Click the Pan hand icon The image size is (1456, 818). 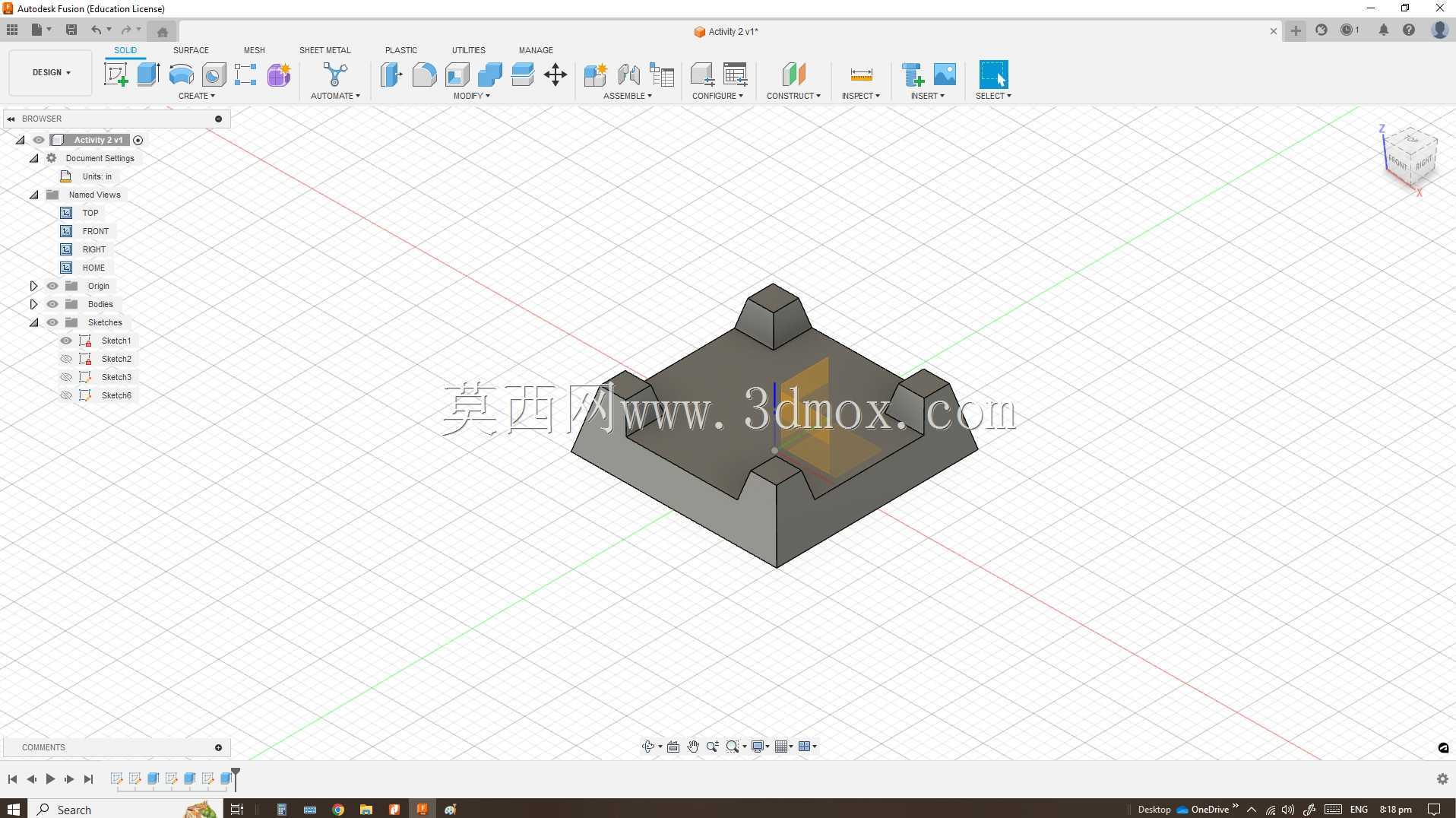[693, 747]
